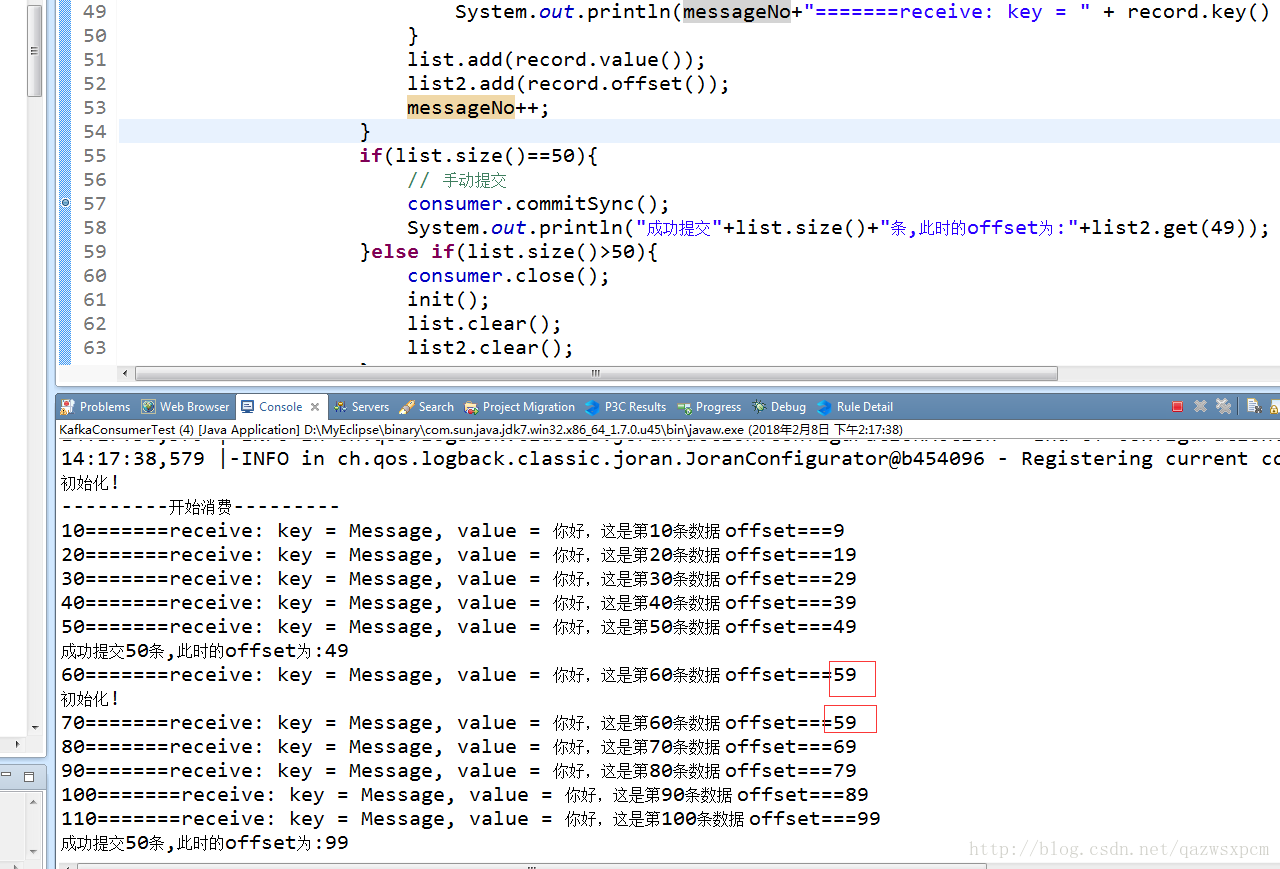Click console line '成功提交50条,此时的offset为:49'
This screenshot has height=869, width=1280.
point(205,651)
